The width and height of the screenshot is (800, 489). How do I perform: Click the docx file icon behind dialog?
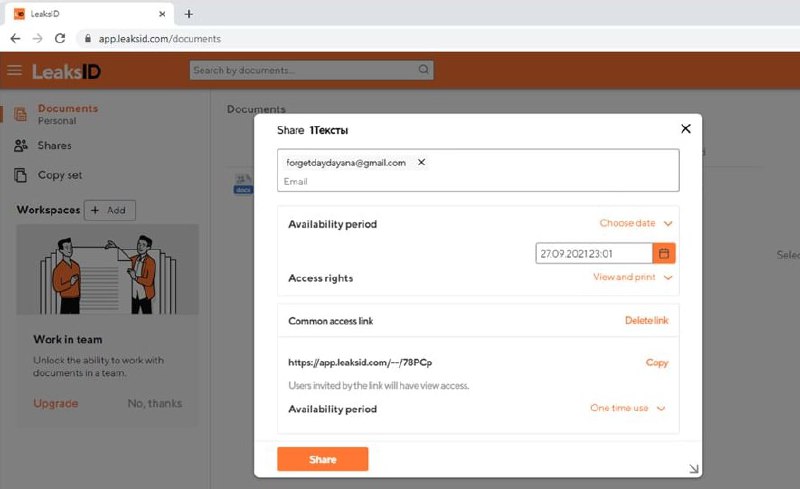pyautogui.click(x=243, y=184)
